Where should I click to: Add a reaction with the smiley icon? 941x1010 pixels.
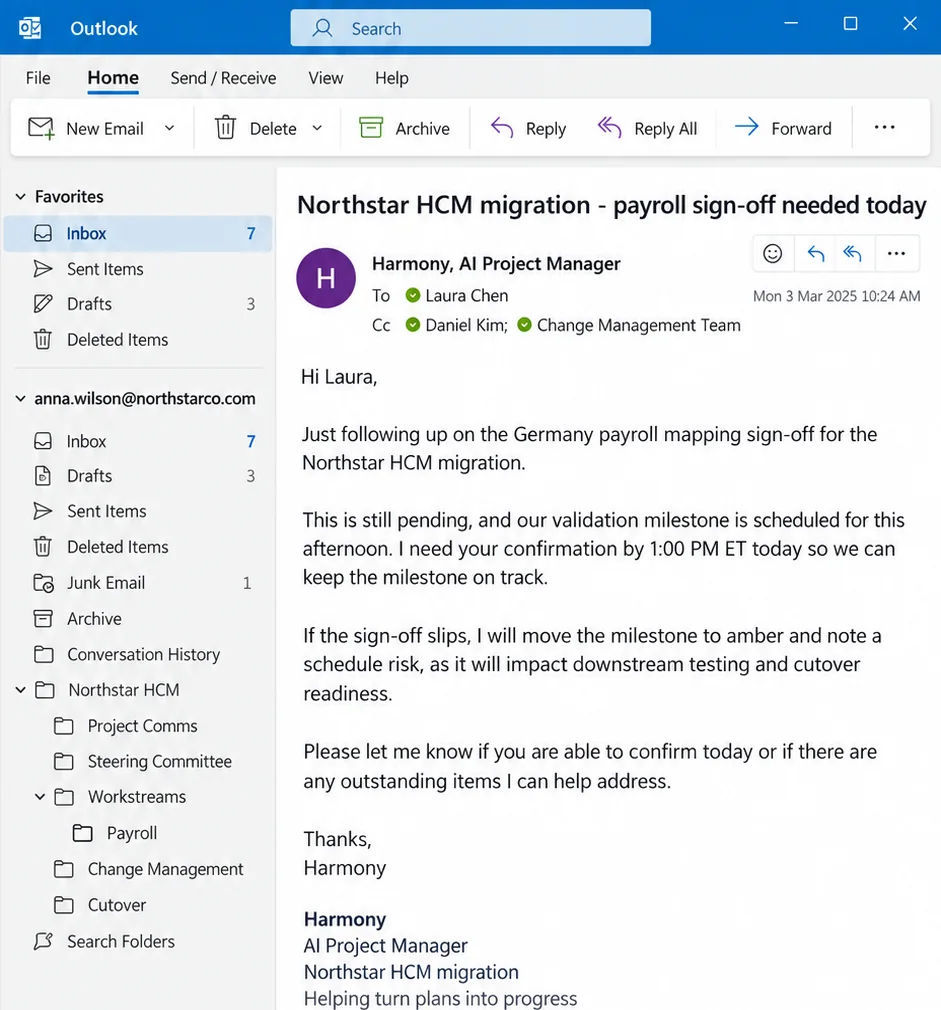click(773, 254)
